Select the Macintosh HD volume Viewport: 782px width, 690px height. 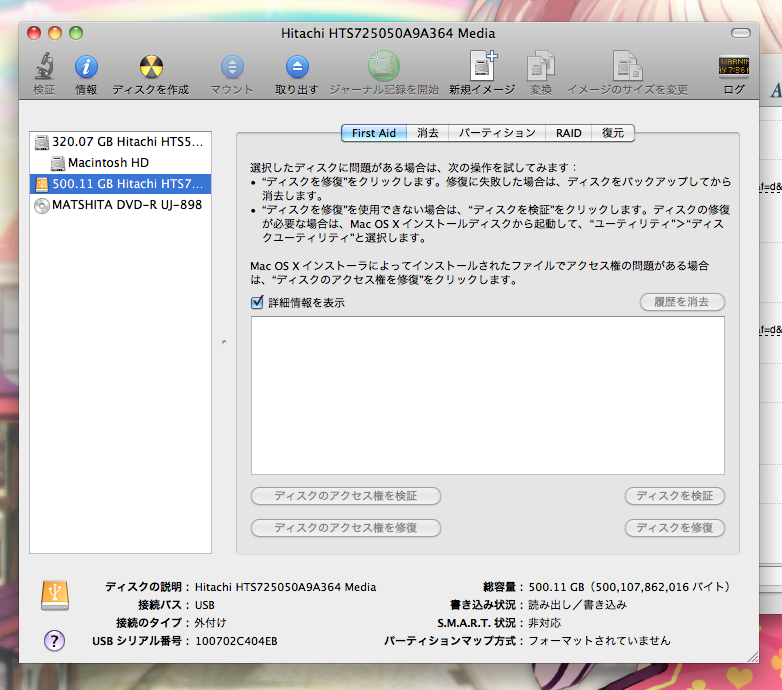(108, 162)
